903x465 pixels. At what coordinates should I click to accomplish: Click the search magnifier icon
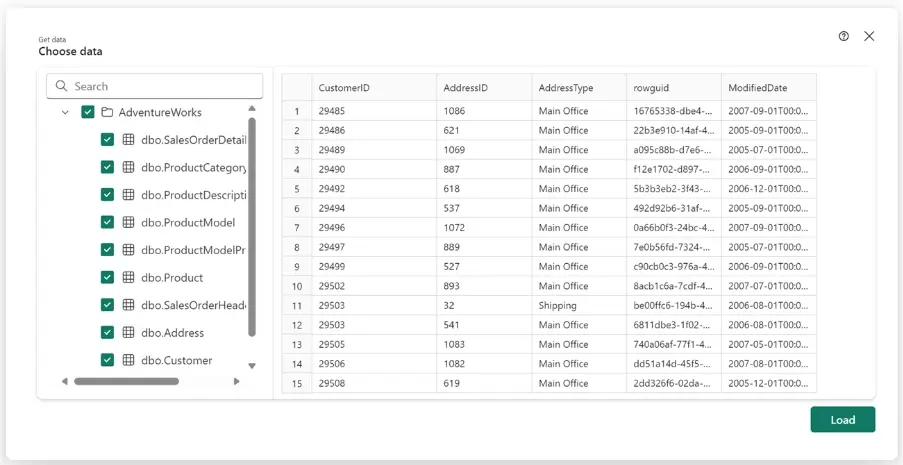pyautogui.click(x=62, y=86)
